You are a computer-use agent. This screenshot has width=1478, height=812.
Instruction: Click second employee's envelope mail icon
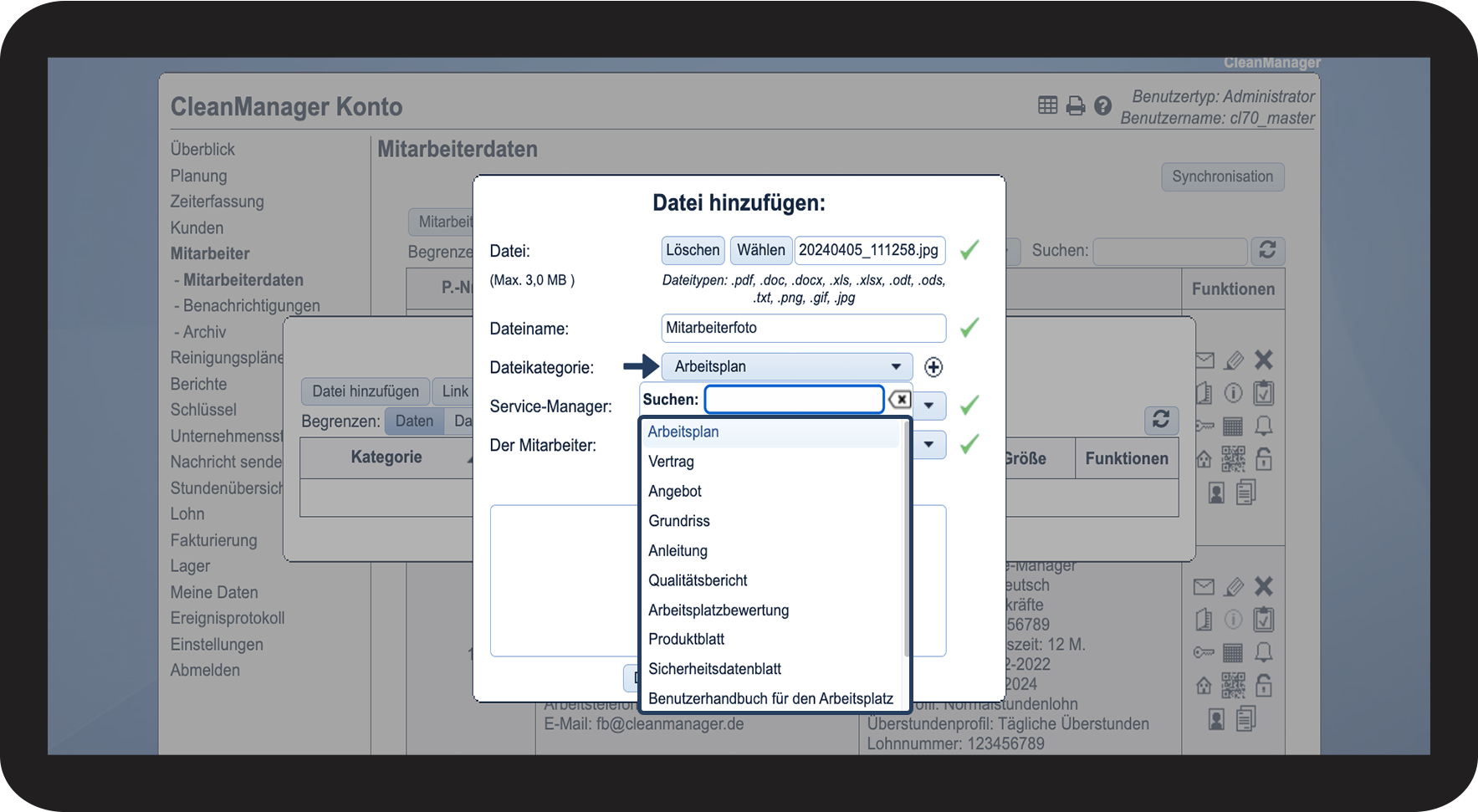1204,587
